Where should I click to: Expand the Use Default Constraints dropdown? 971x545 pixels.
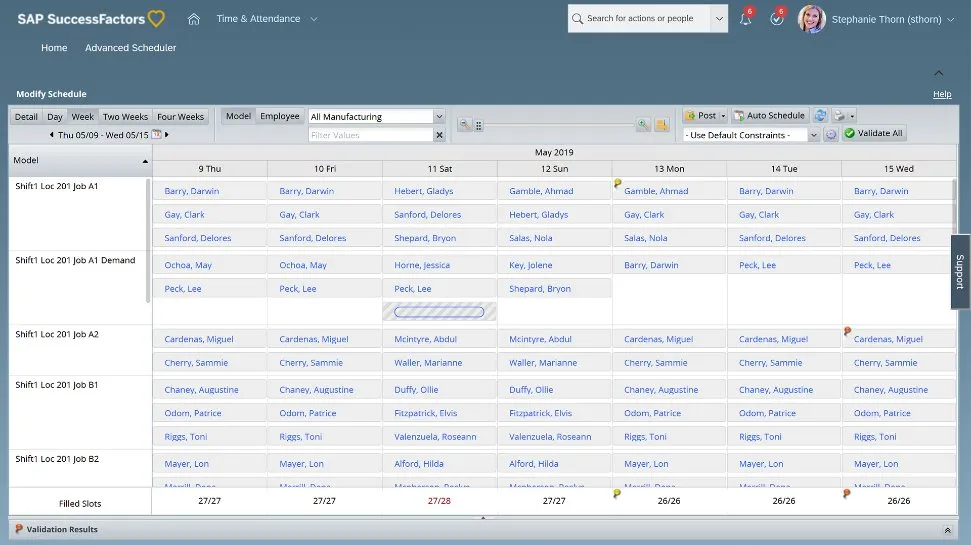tap(813, 135)
